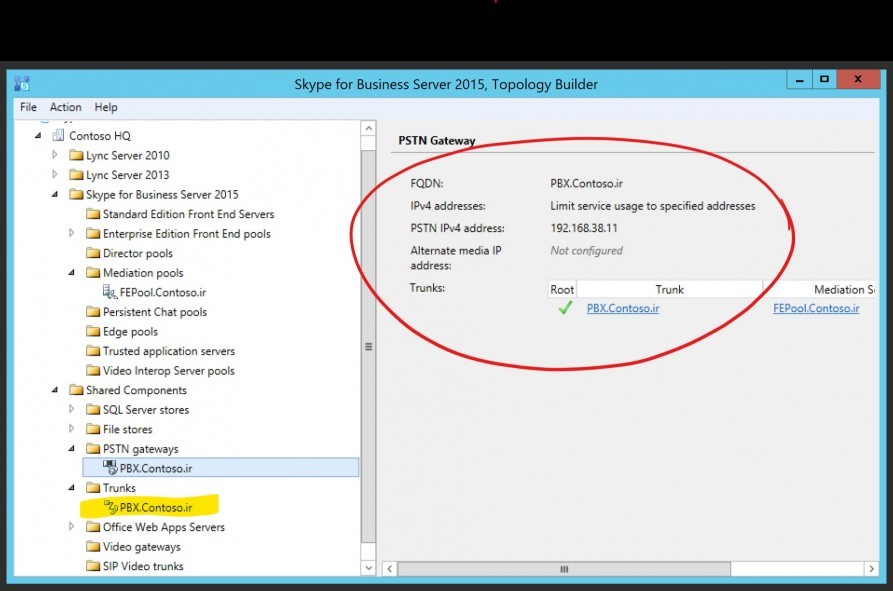Click the Director pools folder icon
This screenshot has width=893, height=591.
93,253
